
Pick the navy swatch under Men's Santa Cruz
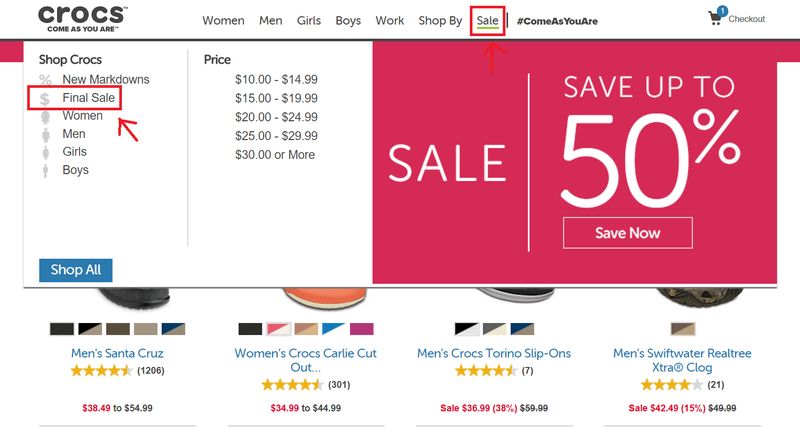click(173, 329)
